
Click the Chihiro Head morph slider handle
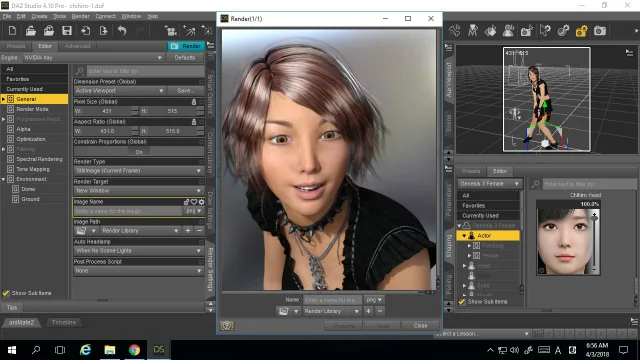594,217
